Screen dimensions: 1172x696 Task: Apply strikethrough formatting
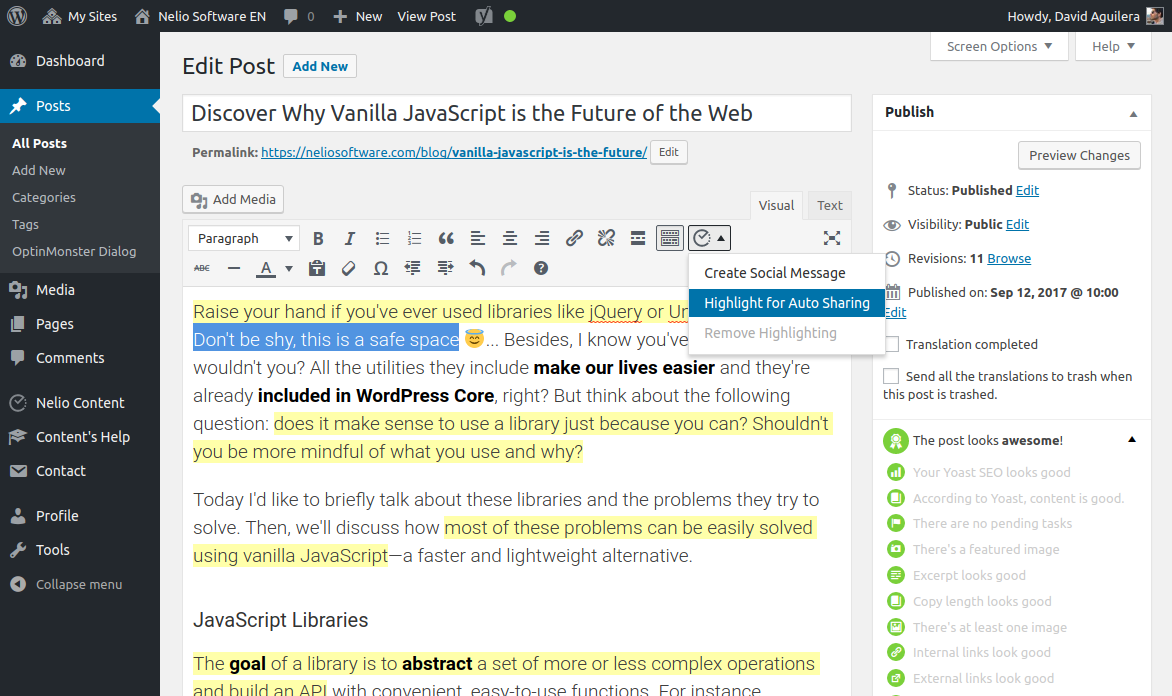(x=202, y=268)
